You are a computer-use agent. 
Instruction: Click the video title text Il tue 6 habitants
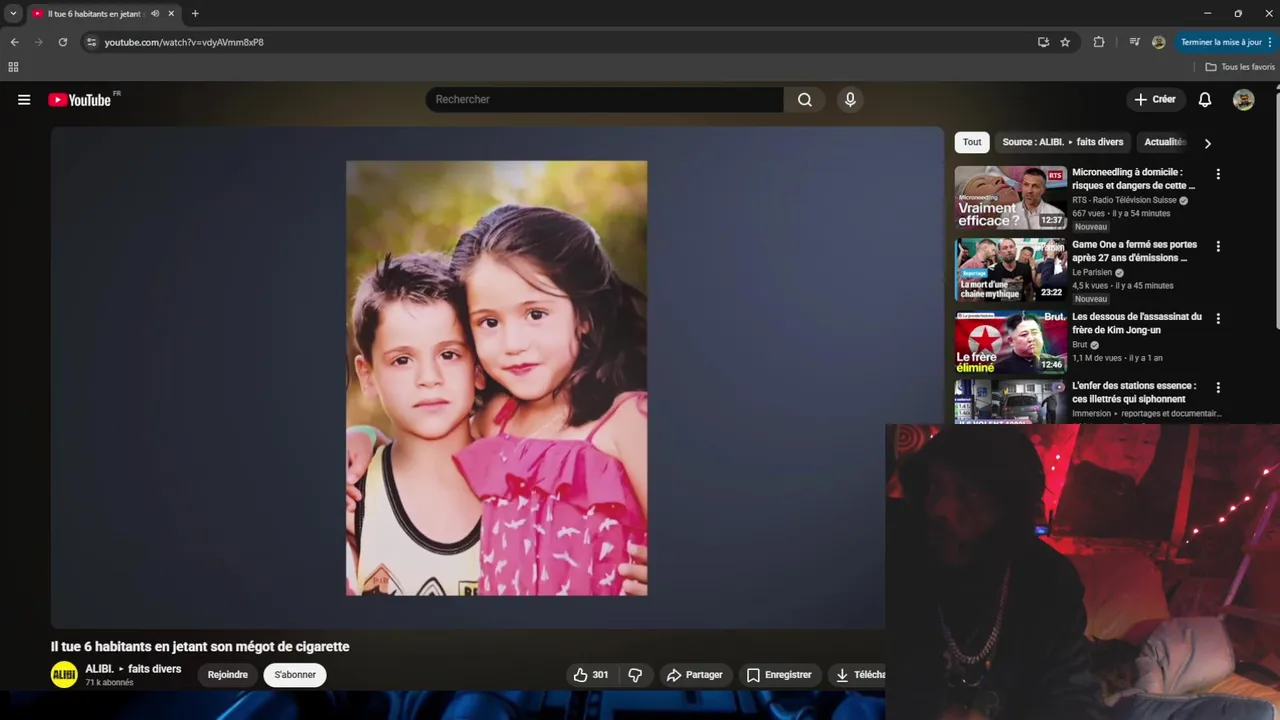click(200, 647)
